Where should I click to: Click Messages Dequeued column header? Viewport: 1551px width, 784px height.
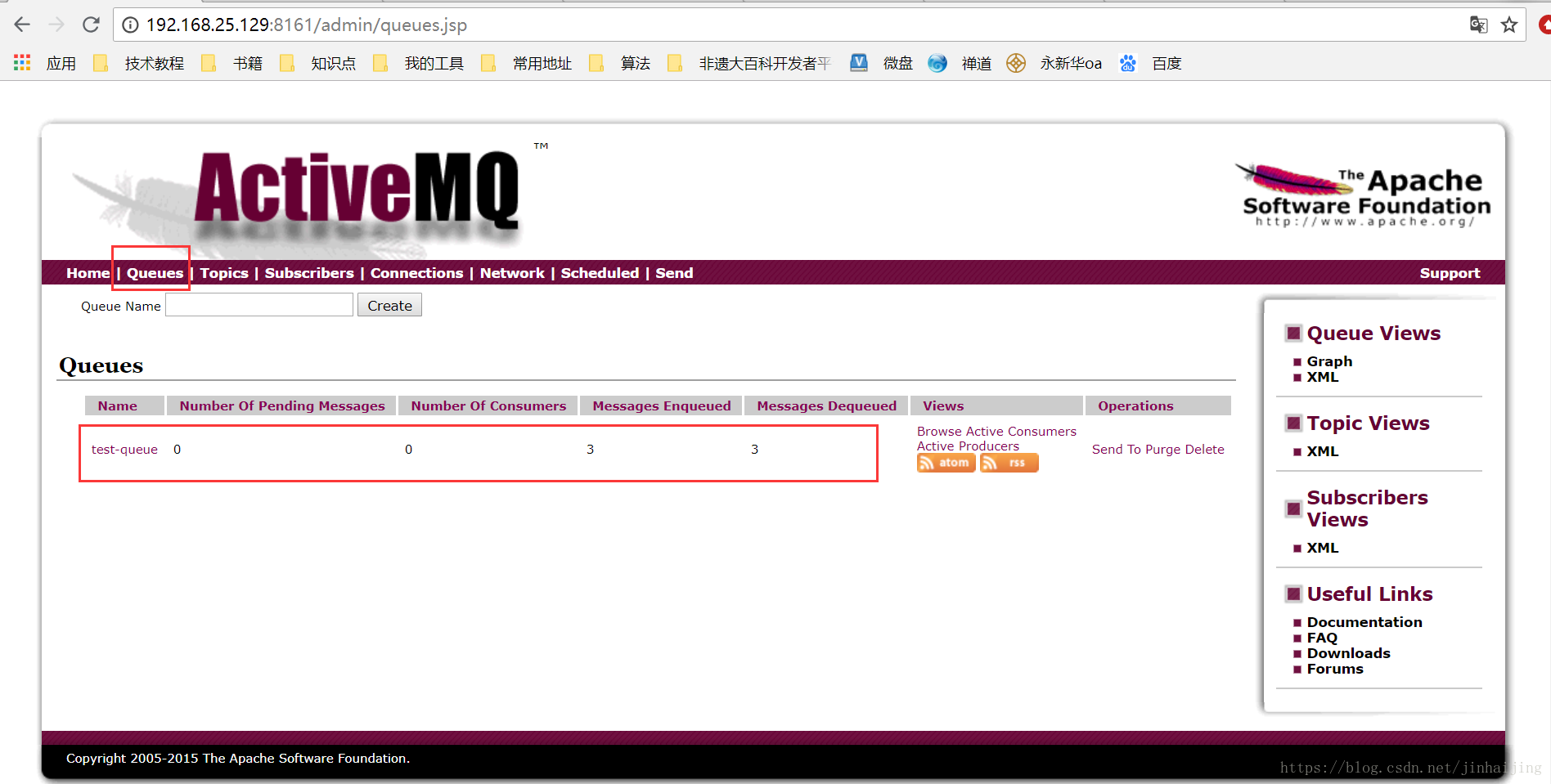pos(826,405)
